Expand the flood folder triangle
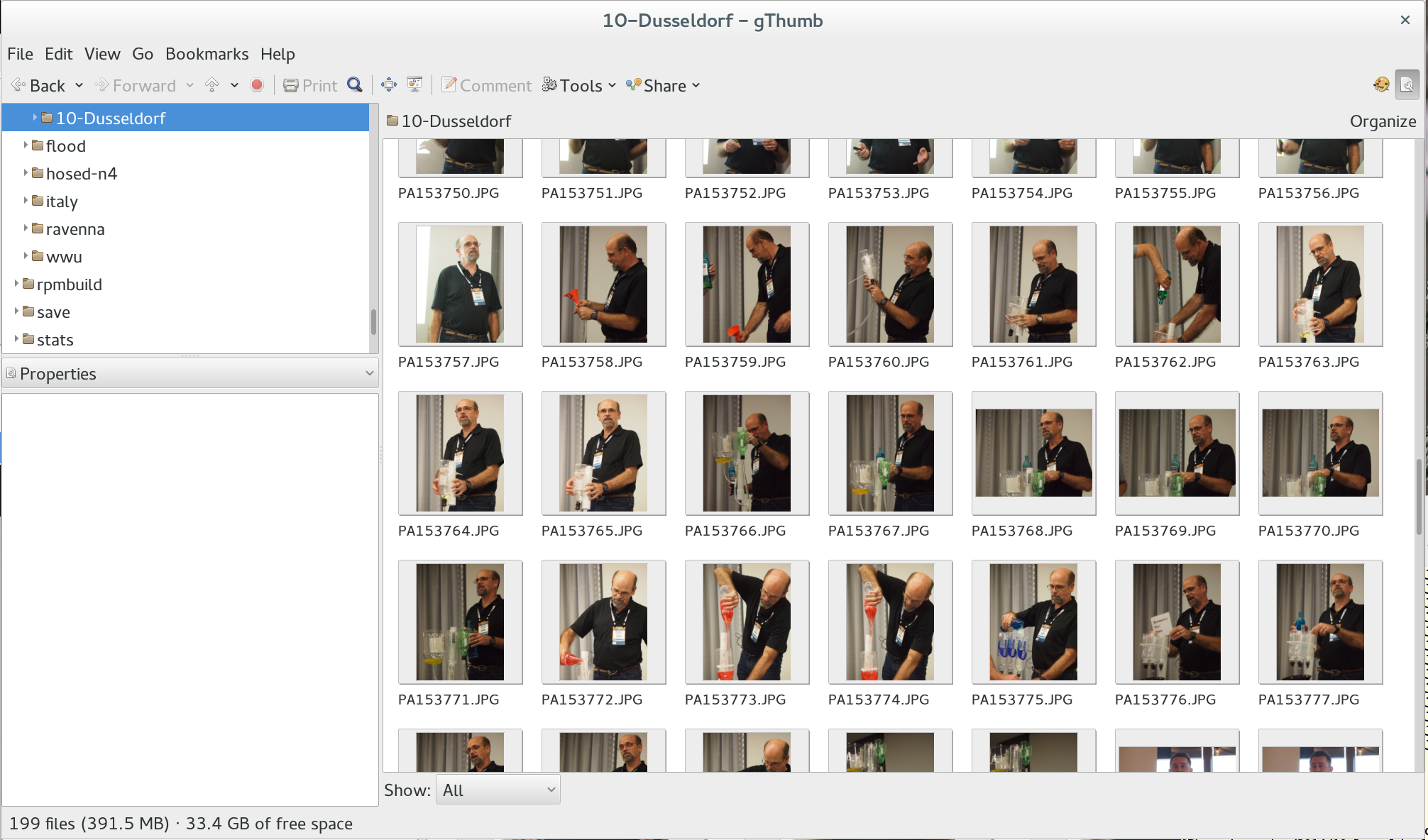 tap(26, 145)
